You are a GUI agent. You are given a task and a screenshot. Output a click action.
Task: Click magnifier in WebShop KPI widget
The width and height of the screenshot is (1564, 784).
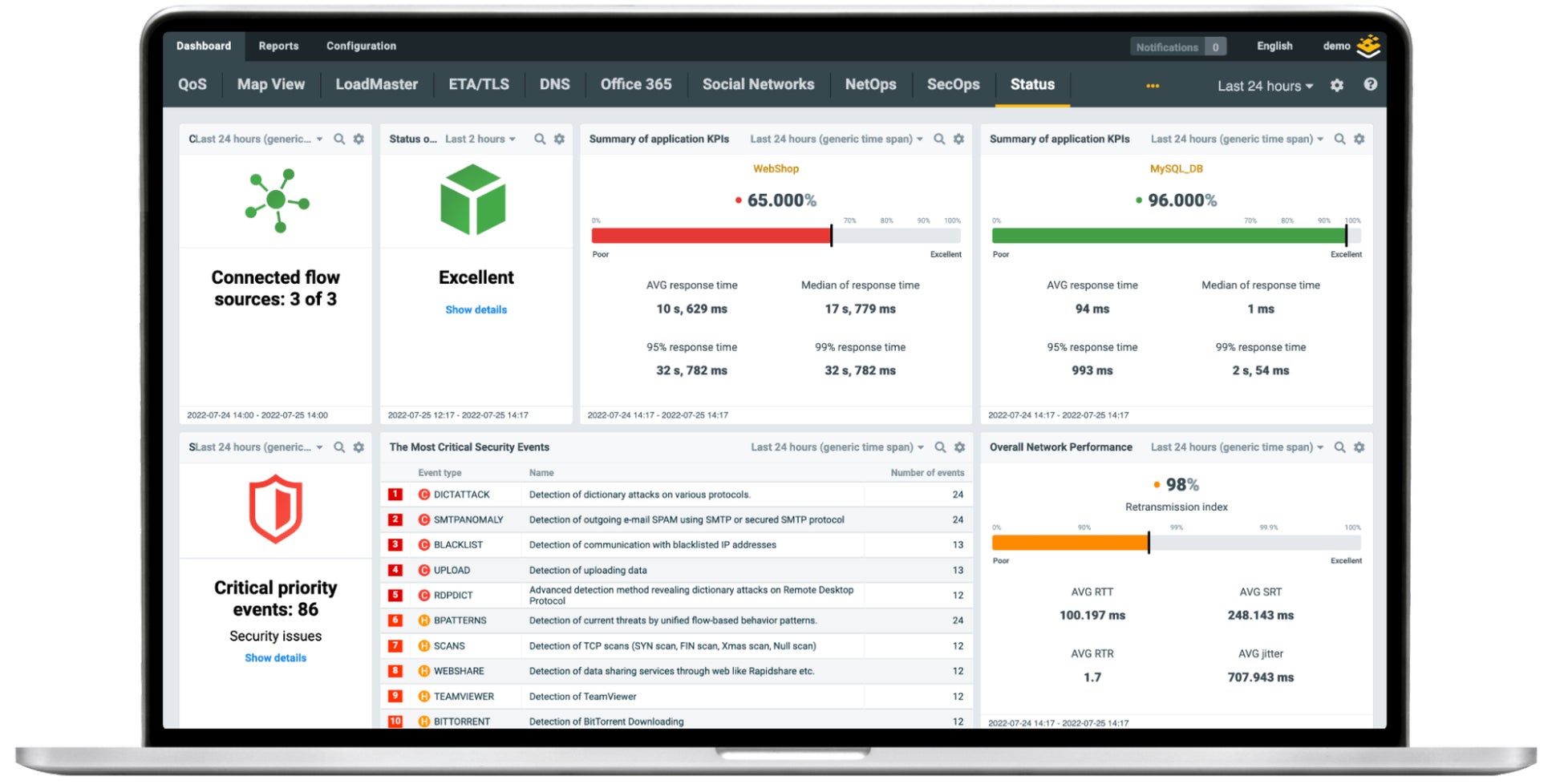pos(939,139)
